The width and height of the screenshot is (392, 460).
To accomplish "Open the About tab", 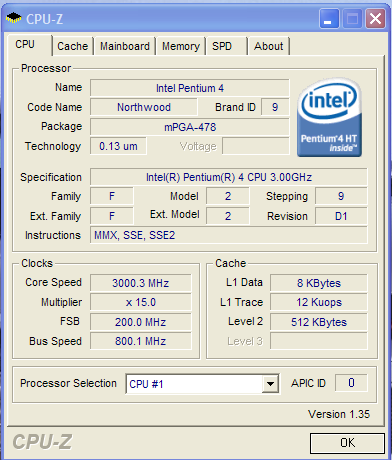I will [x=269, y=46].
